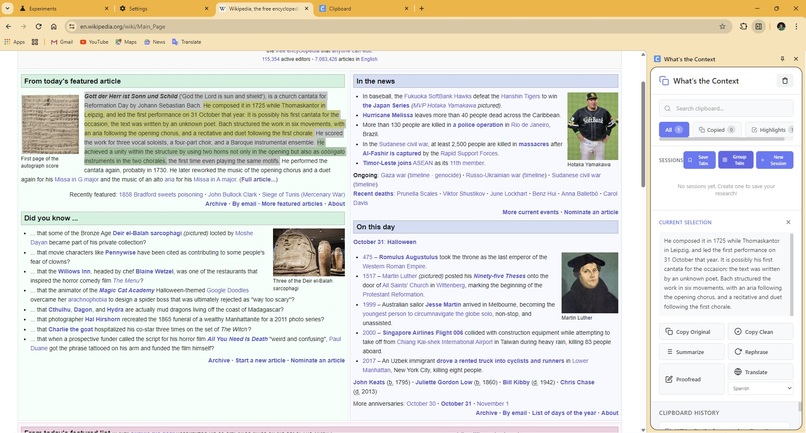The width and height of the screenshot is (806, 433).
Task: Open the Chrome profile avatar menu
Action: point(781,26)
